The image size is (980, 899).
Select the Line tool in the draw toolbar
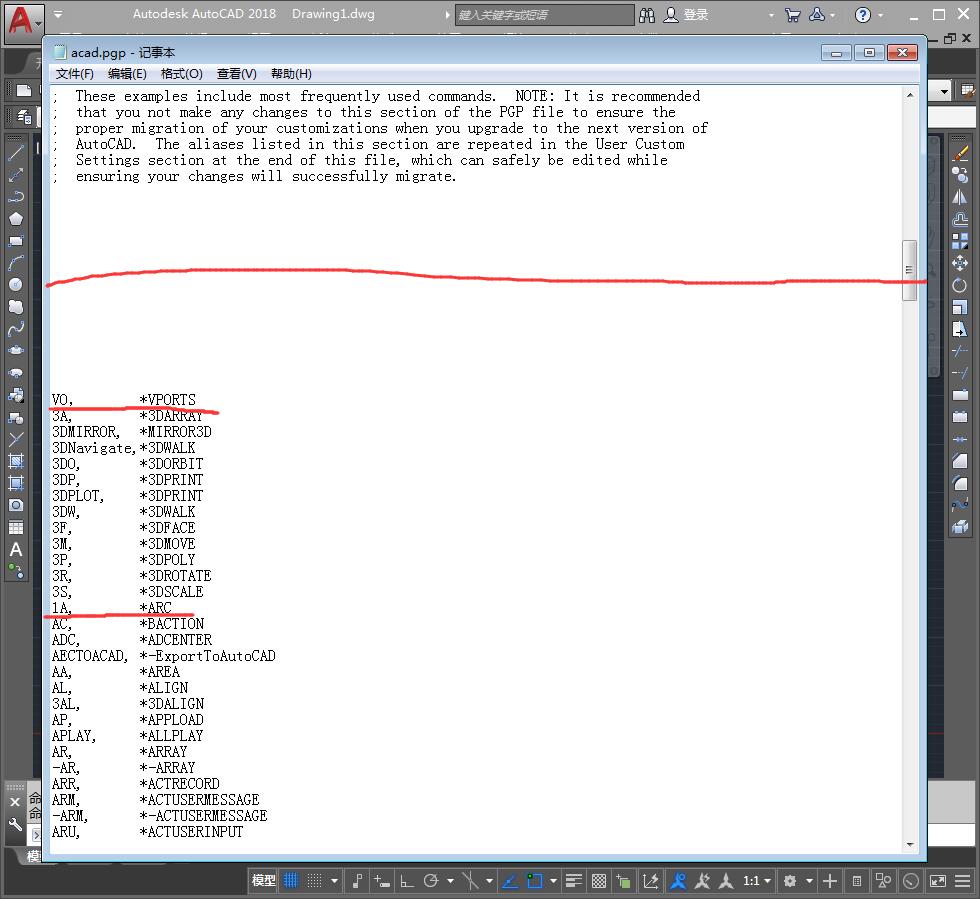[16, 153]
